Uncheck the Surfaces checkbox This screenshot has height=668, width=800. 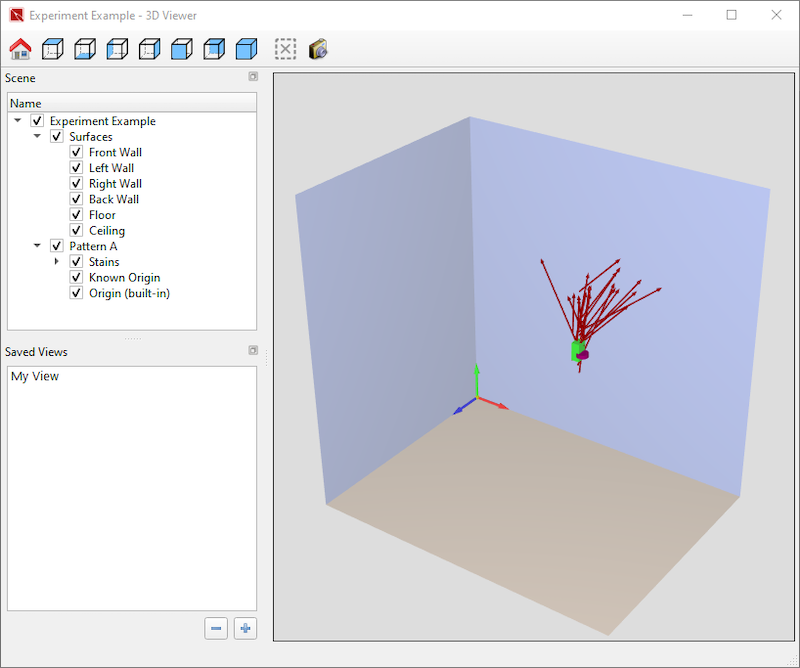[57, 137]
